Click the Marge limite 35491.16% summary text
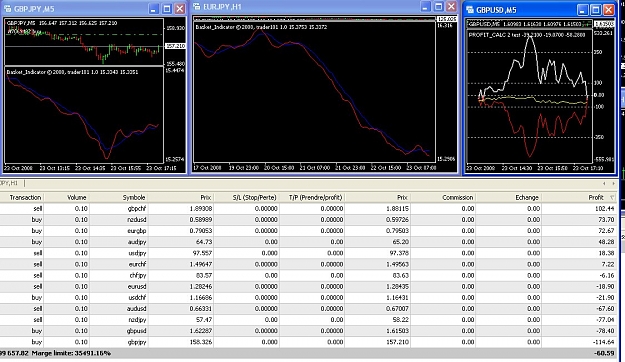This screenshot has height=362, width=625. 71,353
